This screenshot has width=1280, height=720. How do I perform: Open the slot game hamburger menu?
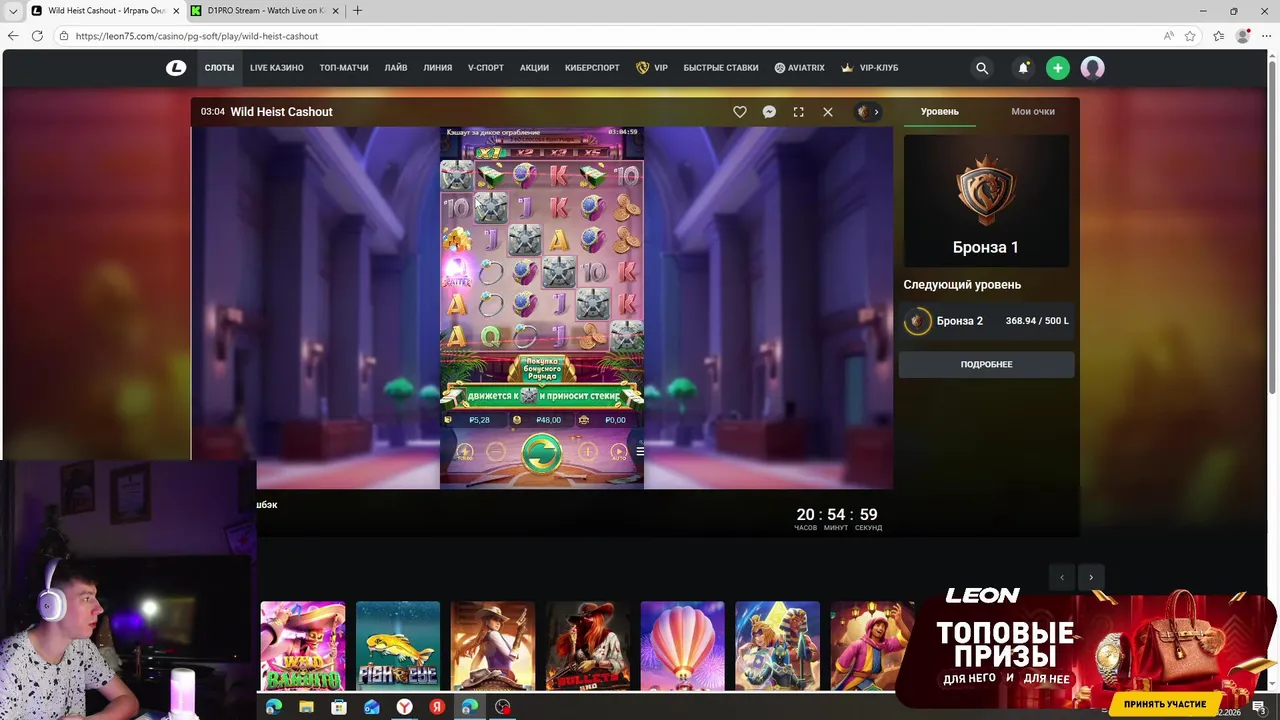pyautogui.click(x=640, y=452)
